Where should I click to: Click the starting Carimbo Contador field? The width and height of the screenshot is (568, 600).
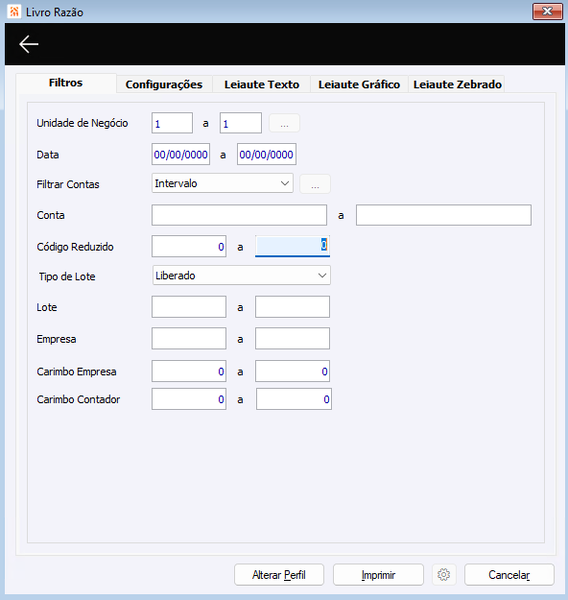[x=189, y=399]
